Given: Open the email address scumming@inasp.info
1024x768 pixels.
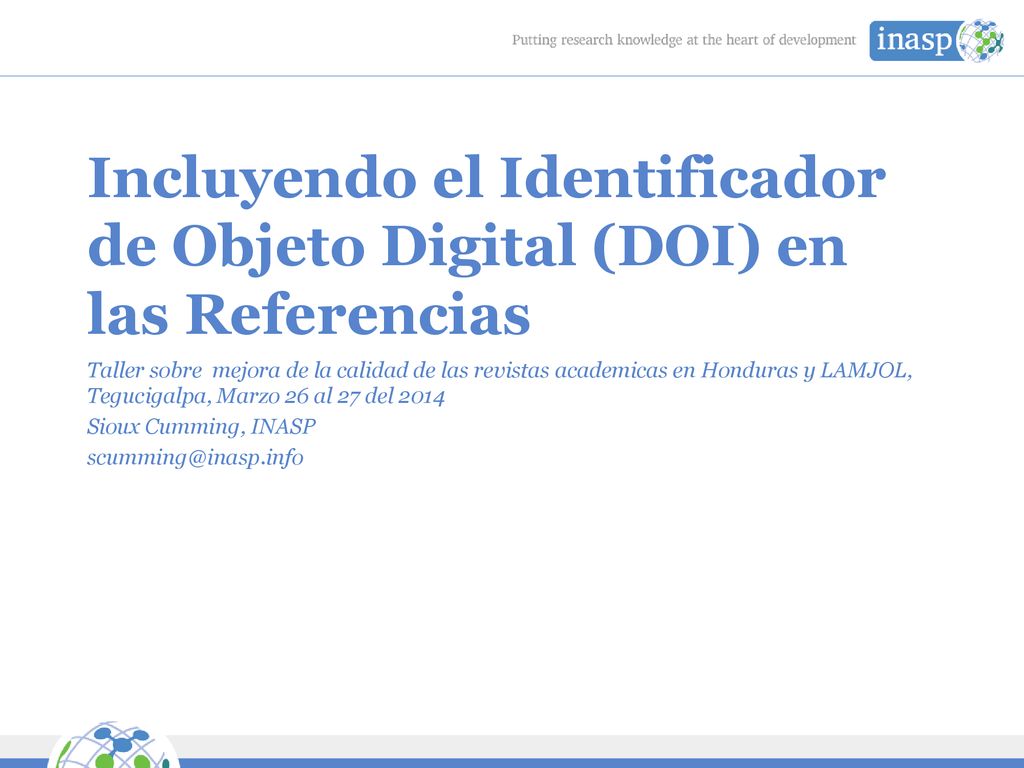Looking at the screenshot, I should pos(195,457).
